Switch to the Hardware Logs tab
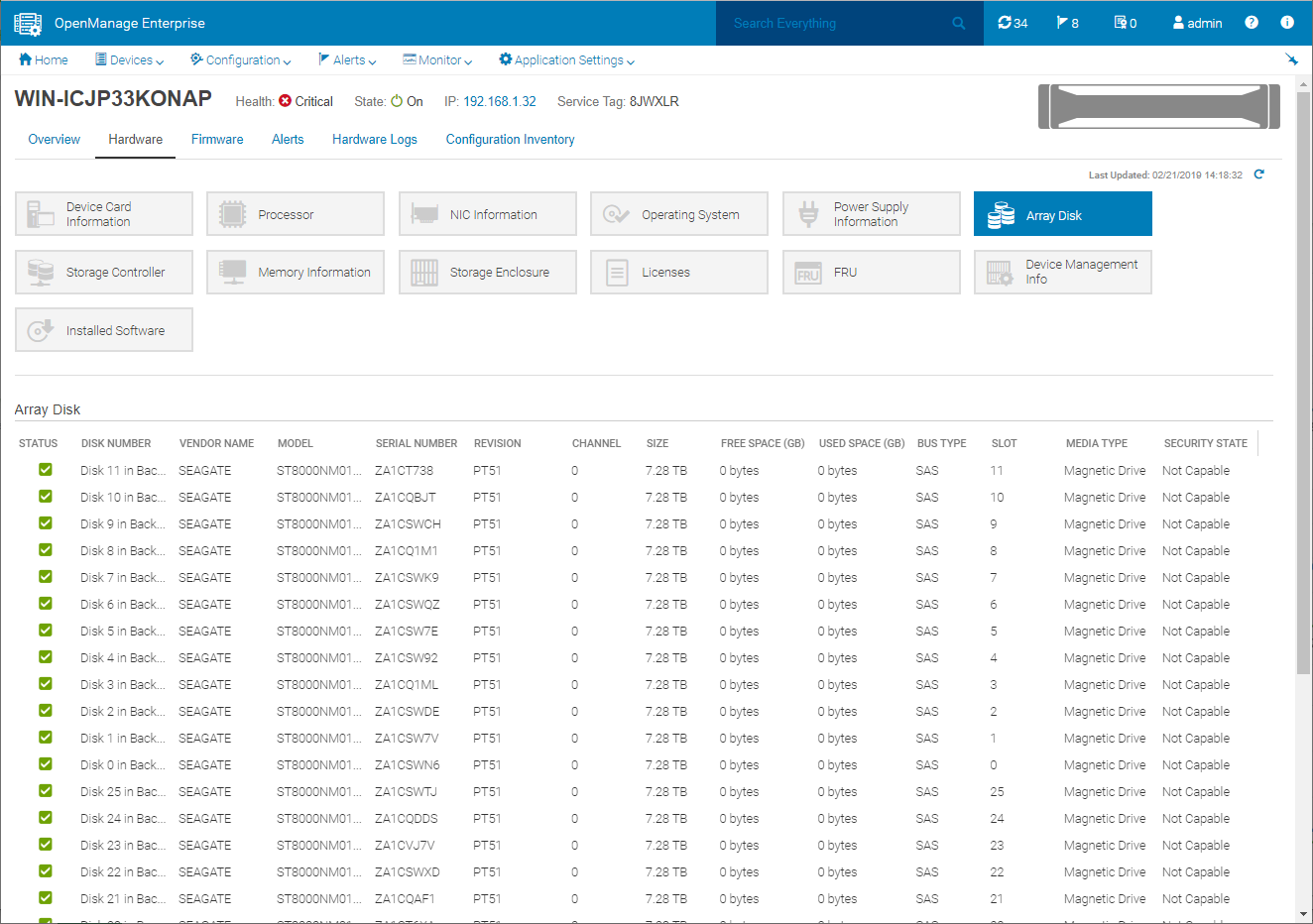Image resolution: width=1313 pixels, height=924 pixels. (374, 140)
